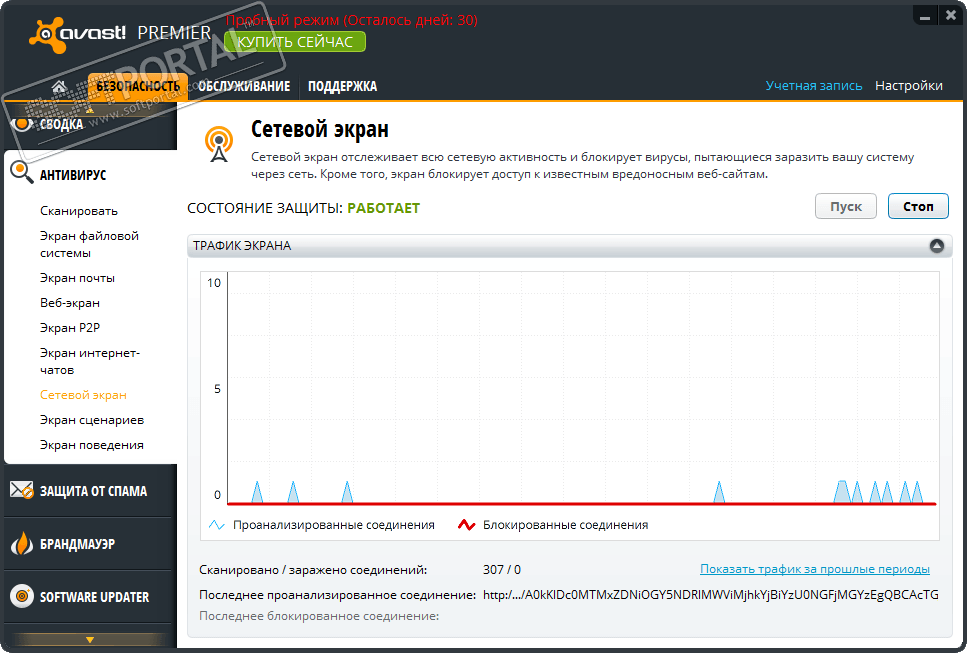Select Экран P2P
Image resolution: width=967 pixels, height=653 pixels.
(x=70, y=327)
